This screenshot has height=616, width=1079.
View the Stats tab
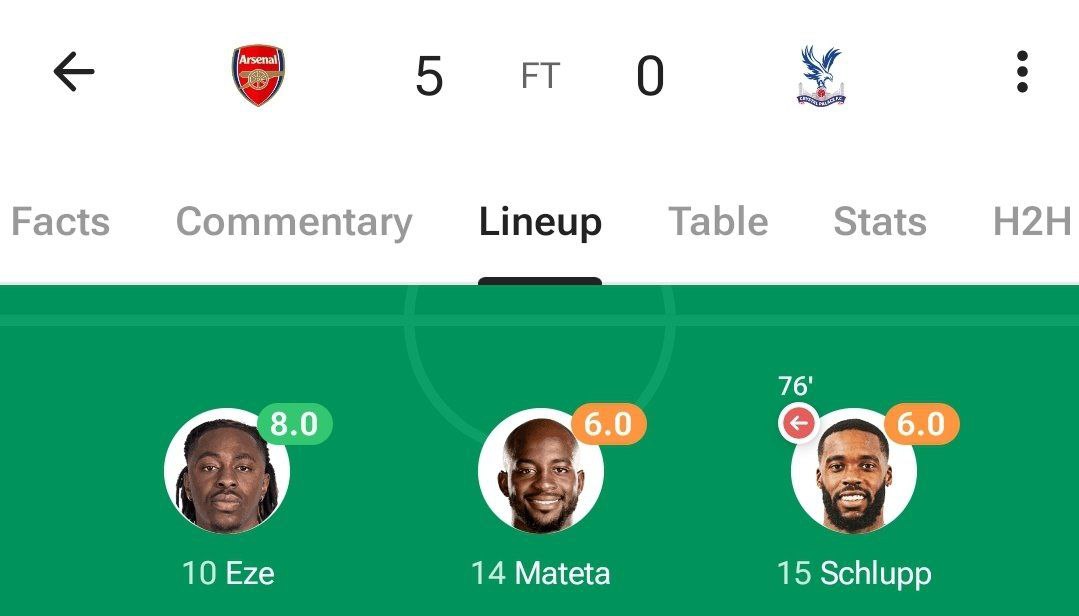point(880,221)
